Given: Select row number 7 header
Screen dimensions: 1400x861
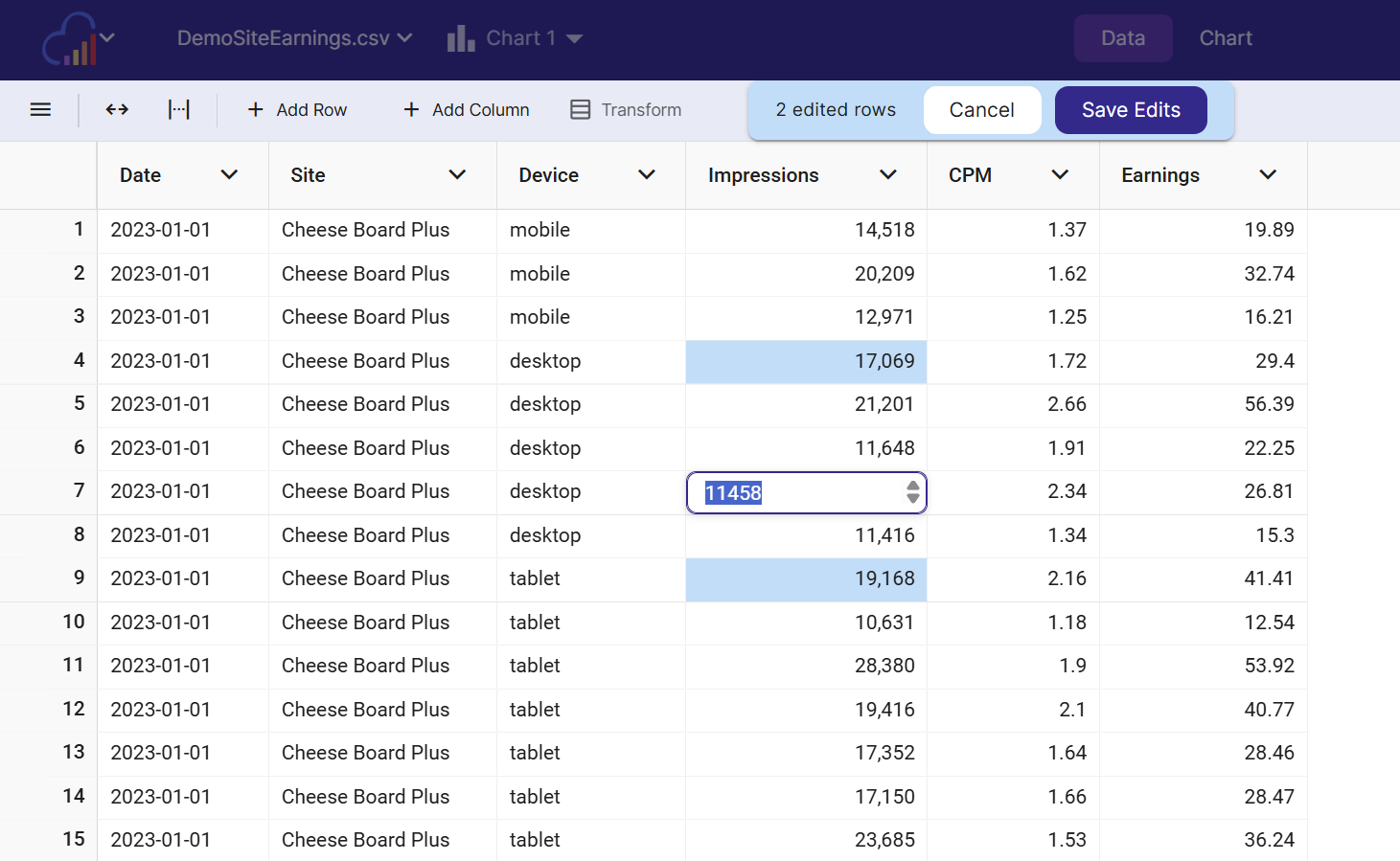Looking at the screenshot, I should [x=48, y=491].
